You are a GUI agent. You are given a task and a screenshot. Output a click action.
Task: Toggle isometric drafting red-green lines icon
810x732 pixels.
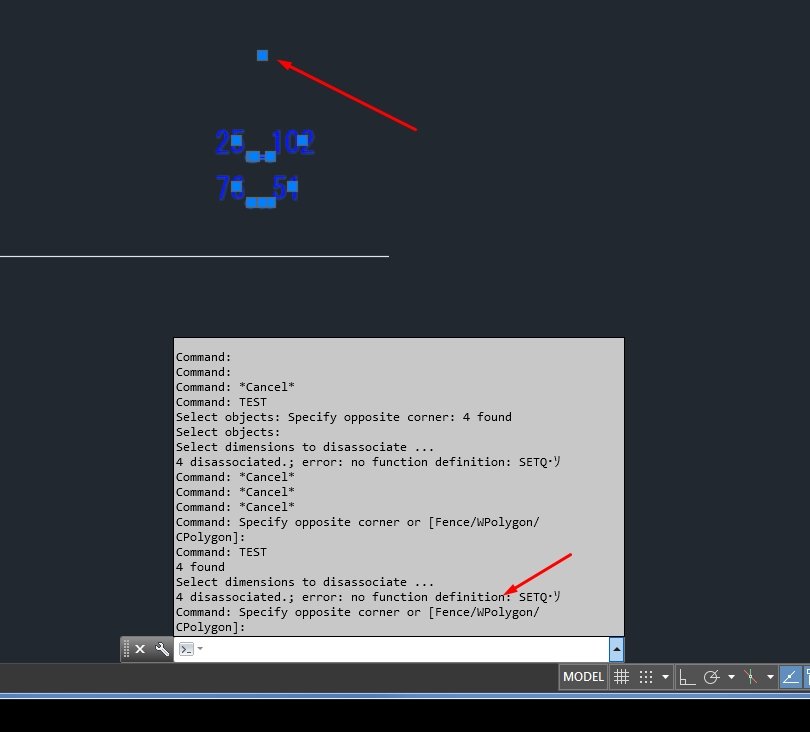coord(751,677)
